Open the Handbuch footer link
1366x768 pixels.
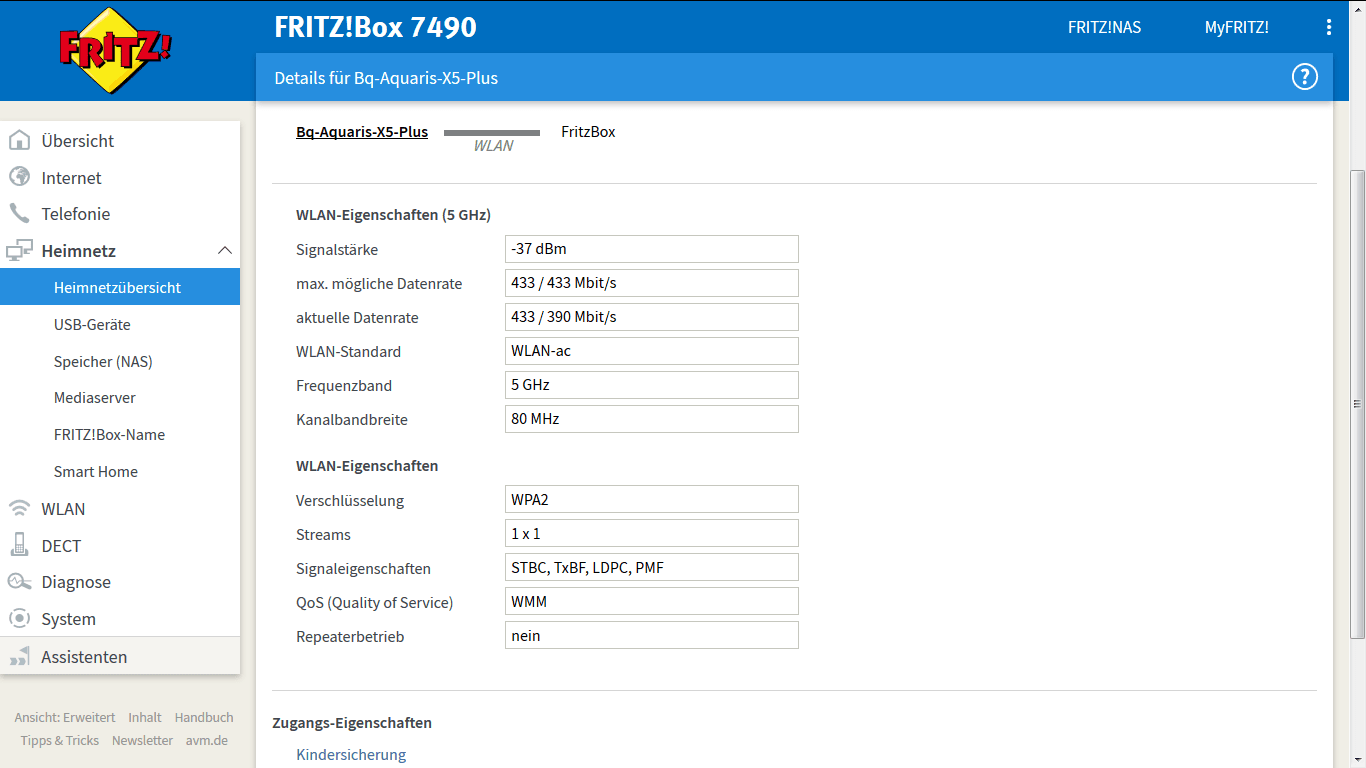(204, 717)
